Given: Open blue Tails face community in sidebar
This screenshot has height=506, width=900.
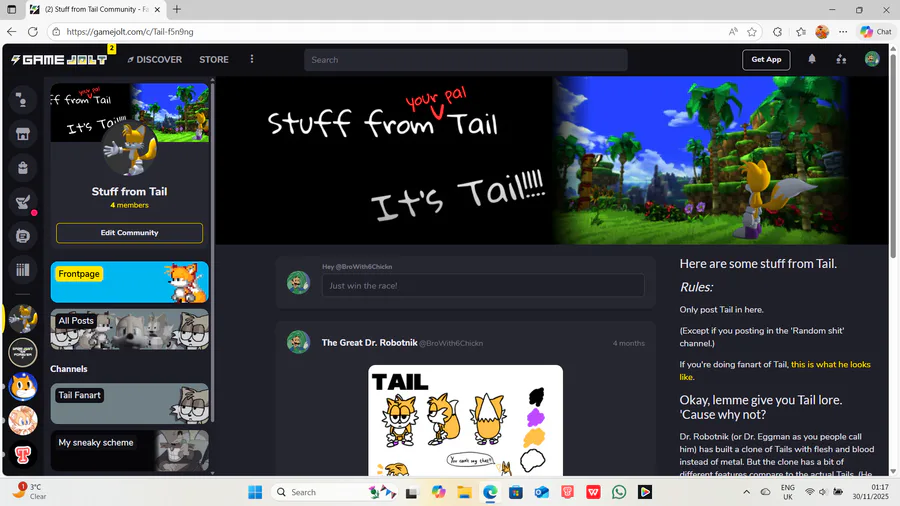Looking at the screenshot, I should 23,387.
